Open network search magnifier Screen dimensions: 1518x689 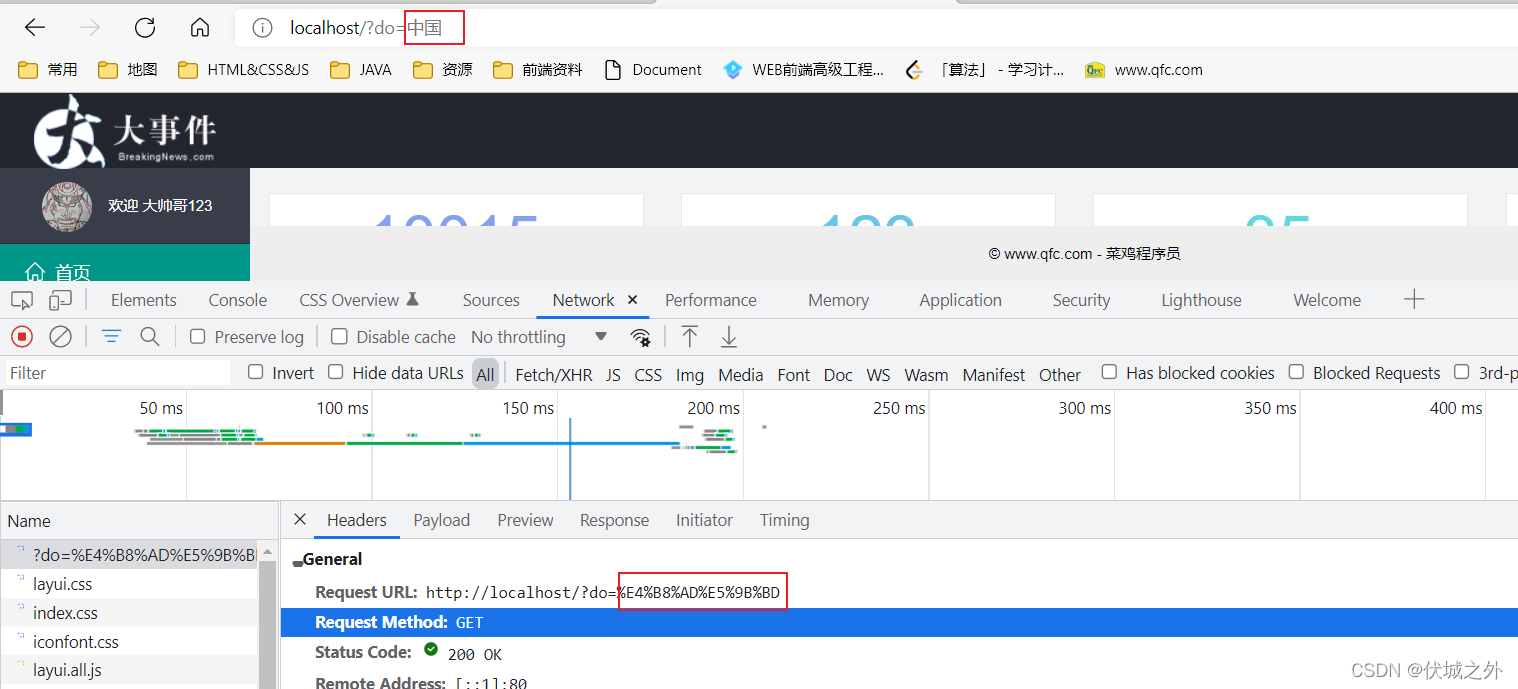point(150,337)
